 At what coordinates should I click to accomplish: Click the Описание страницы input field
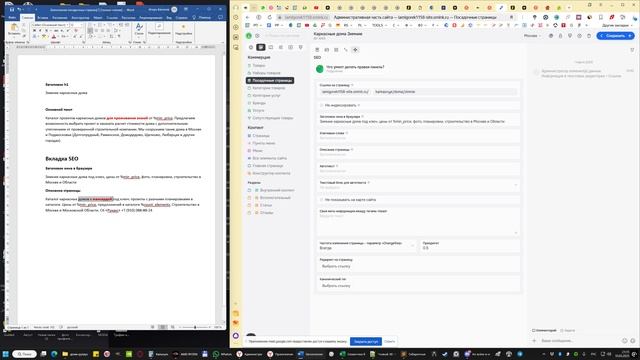419,154
